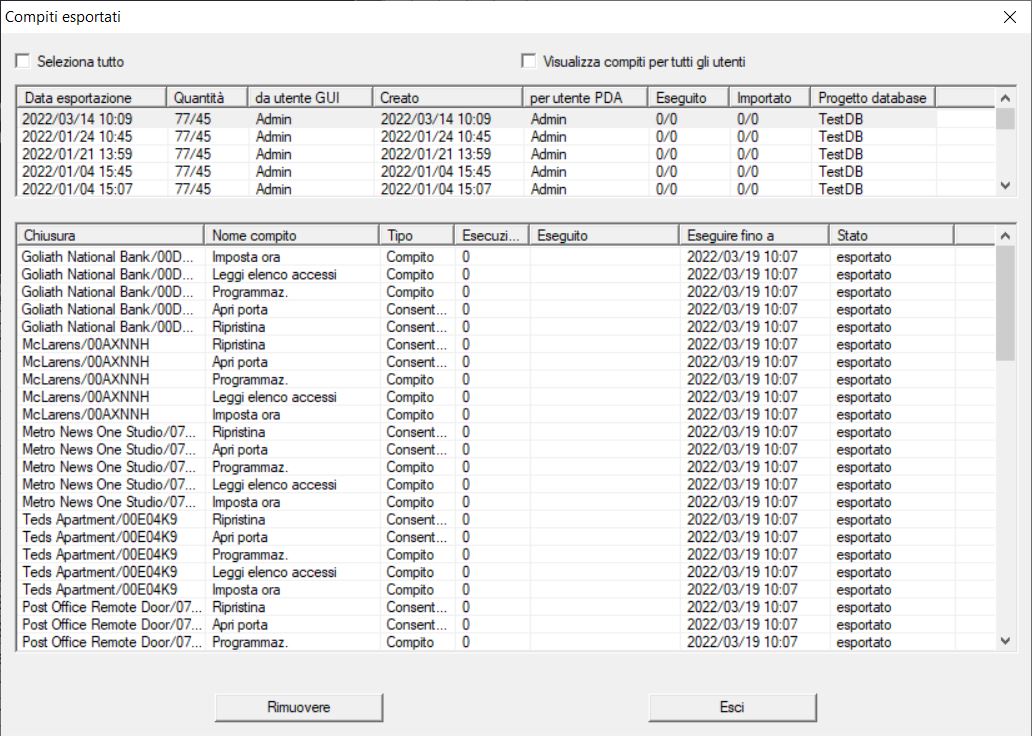Sort by Data esportazione column header

[x=91, y=98]
